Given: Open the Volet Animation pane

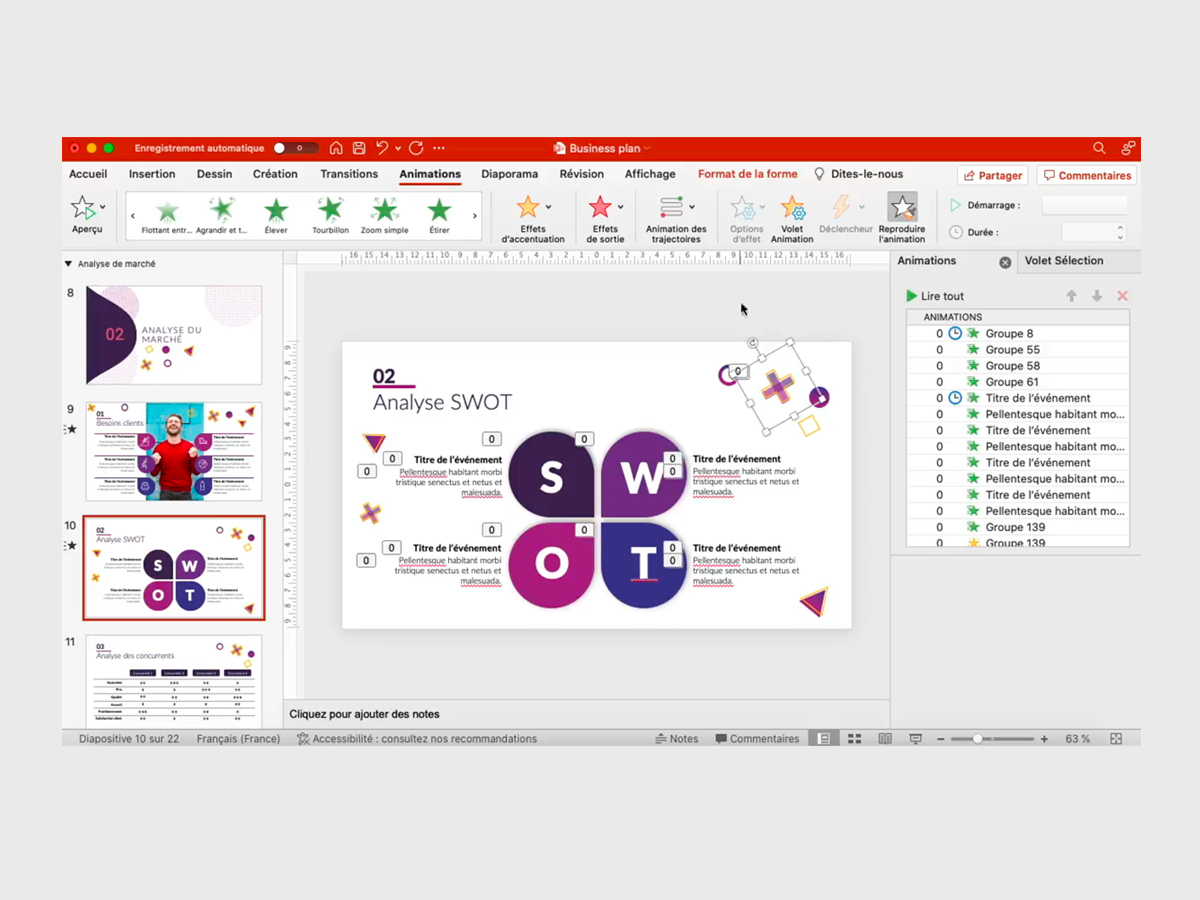Looking at the screenshot, I should 792,208.
